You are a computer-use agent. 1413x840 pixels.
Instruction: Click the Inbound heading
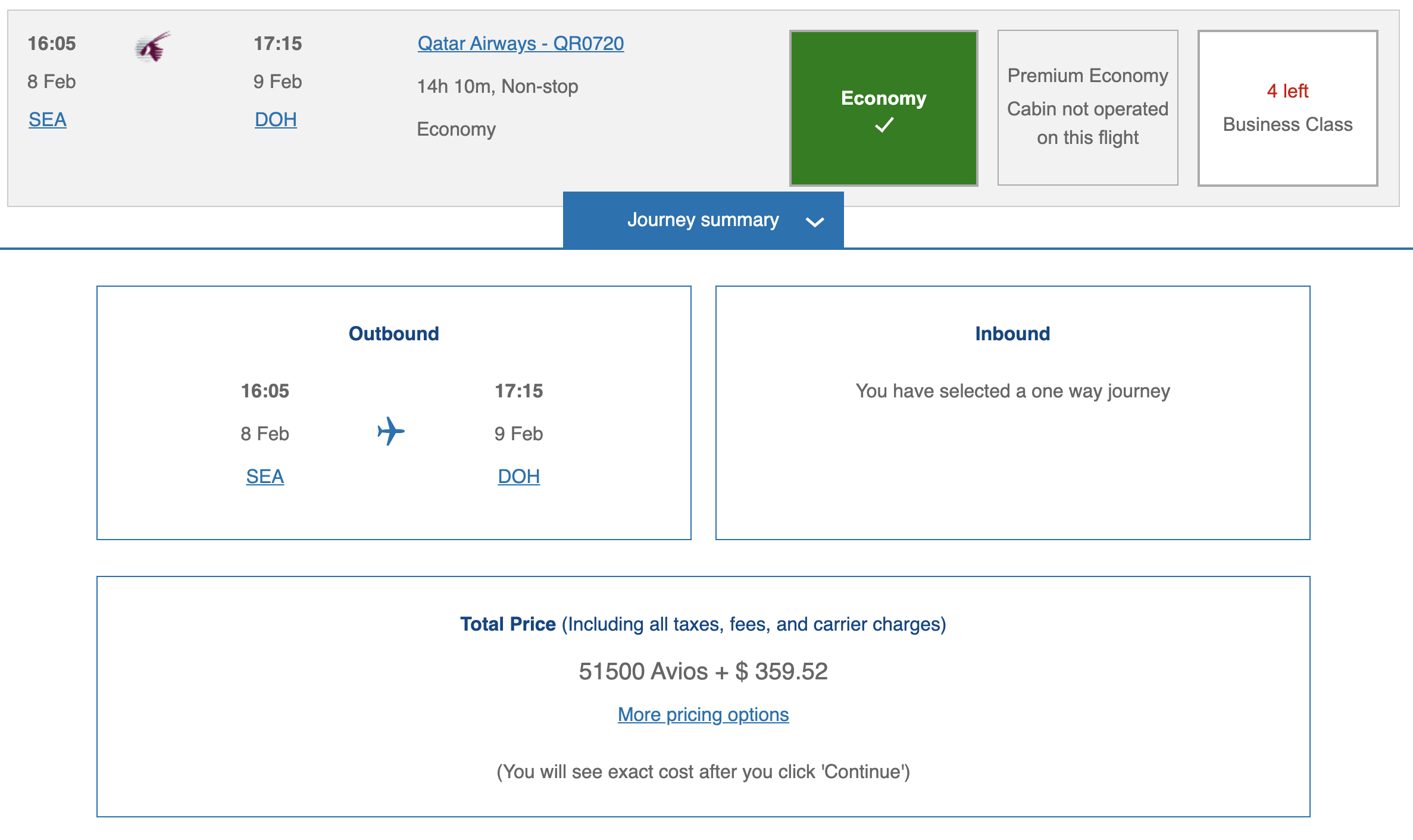tap(1012, 334)
